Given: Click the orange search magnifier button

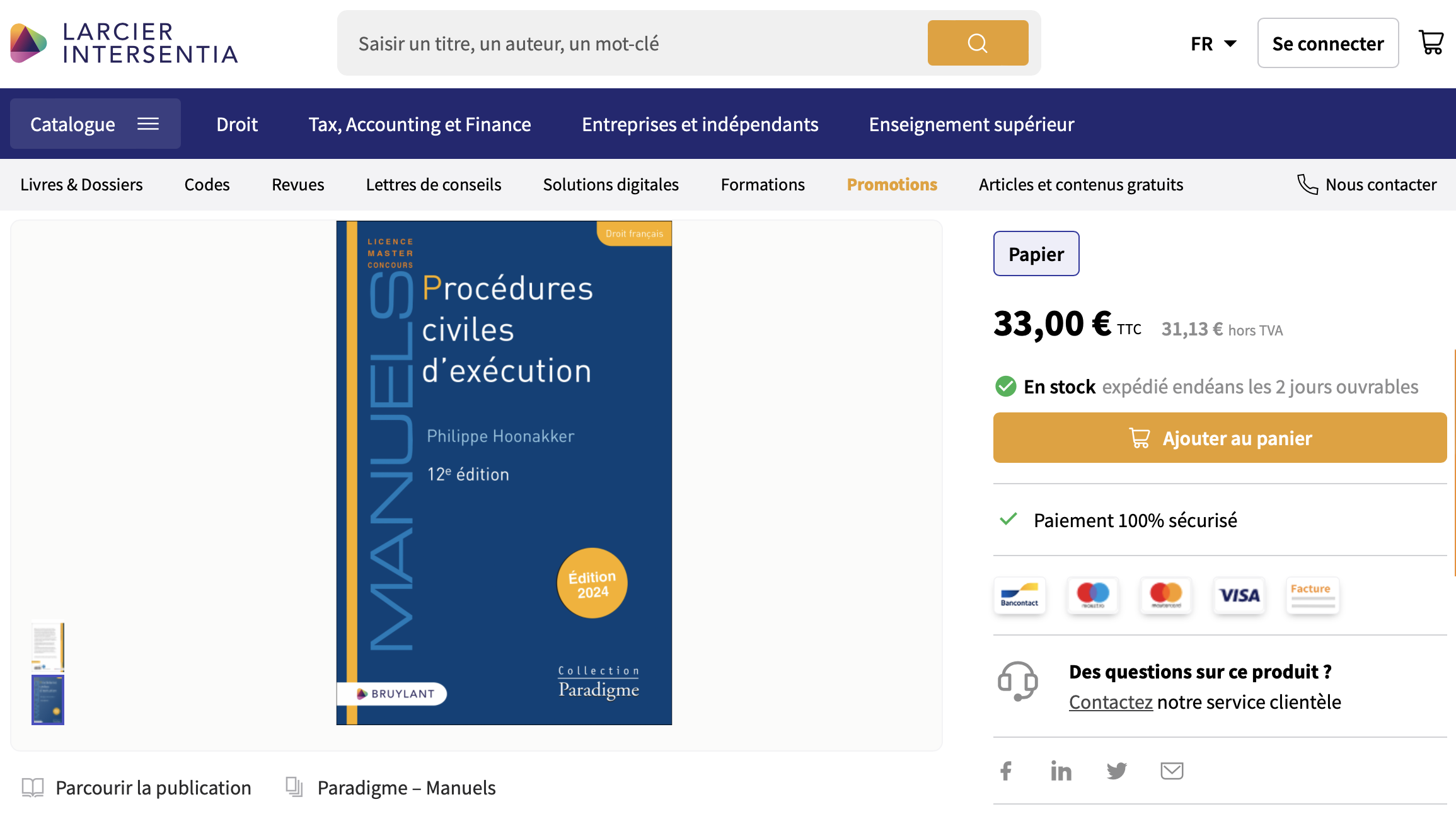Looking at the screenshot, I should [x=978, y=43].
